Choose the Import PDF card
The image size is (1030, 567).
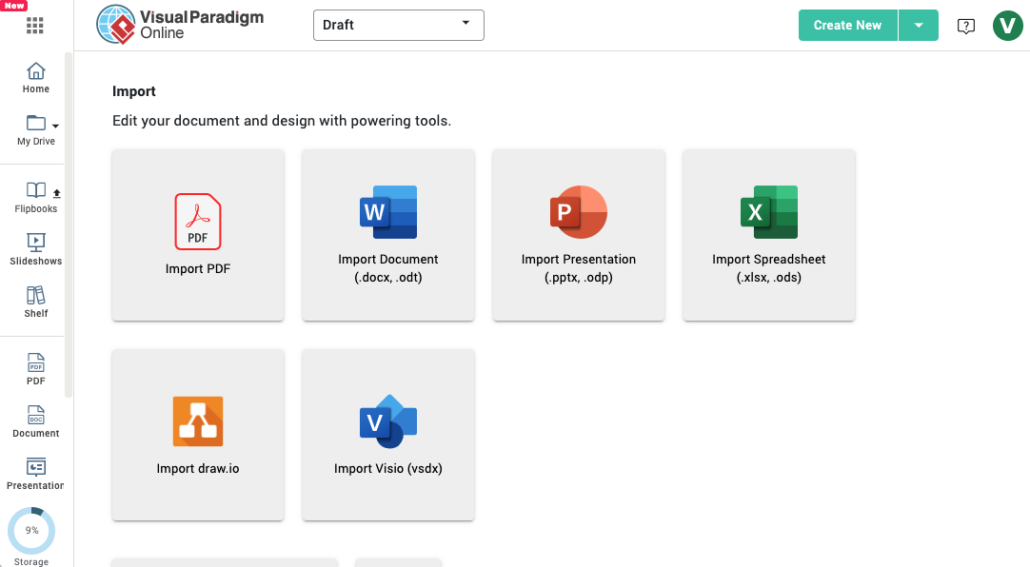coord(198,235)
